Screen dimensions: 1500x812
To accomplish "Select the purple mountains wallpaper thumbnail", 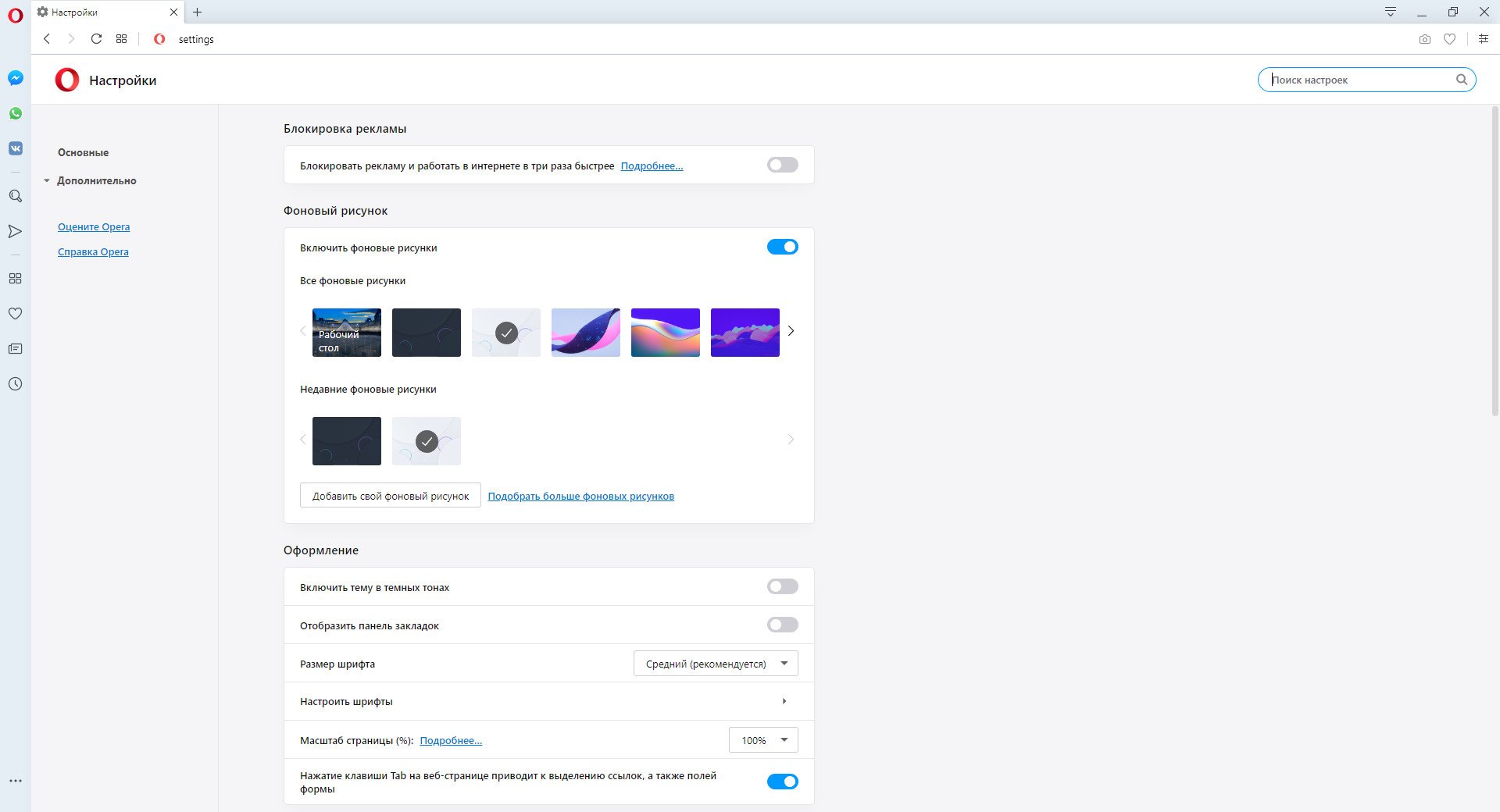I will point(745,333).
